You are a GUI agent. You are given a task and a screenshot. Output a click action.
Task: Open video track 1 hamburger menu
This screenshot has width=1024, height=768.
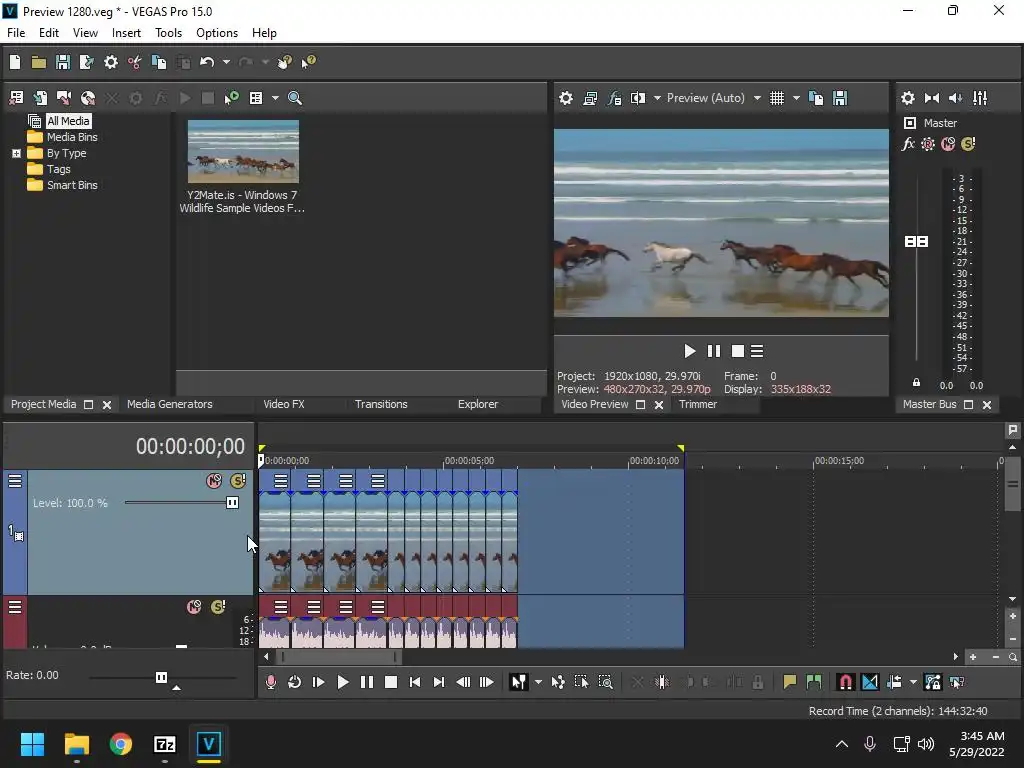pyautogui.click(x=15, y=481)
